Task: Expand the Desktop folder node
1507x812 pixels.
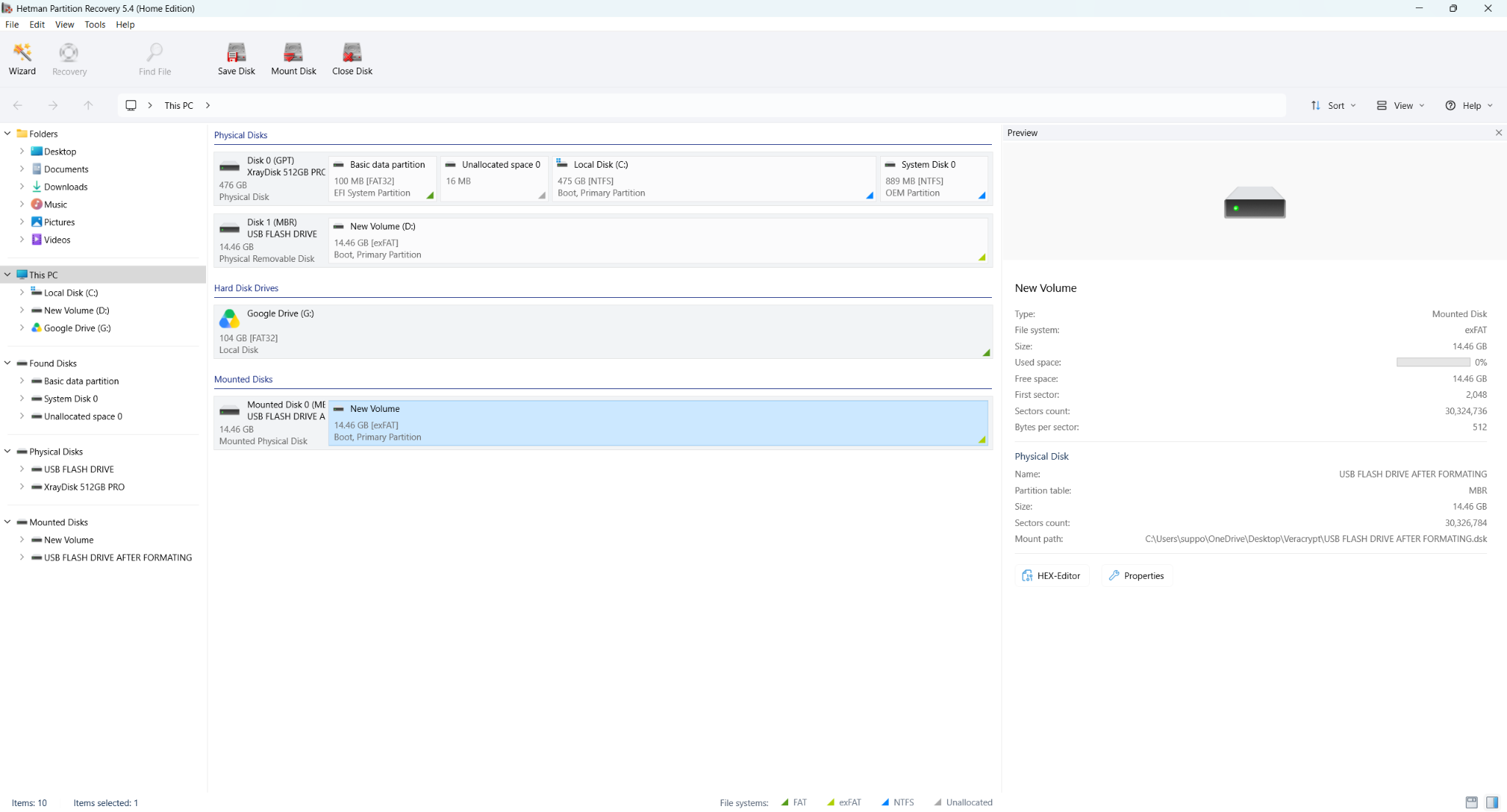Action: [21, 151]
